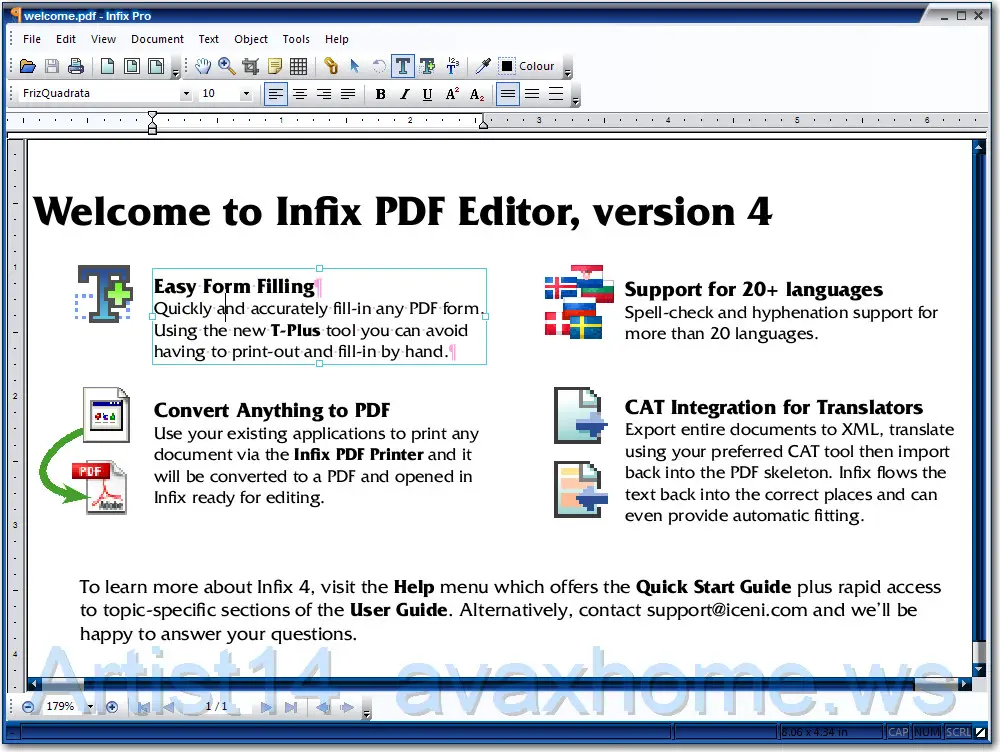The height and width of the screenshot is (752, 1000).
Task: Toggle center text alignment
Action: pyautogui.click(x=300, y=94)
